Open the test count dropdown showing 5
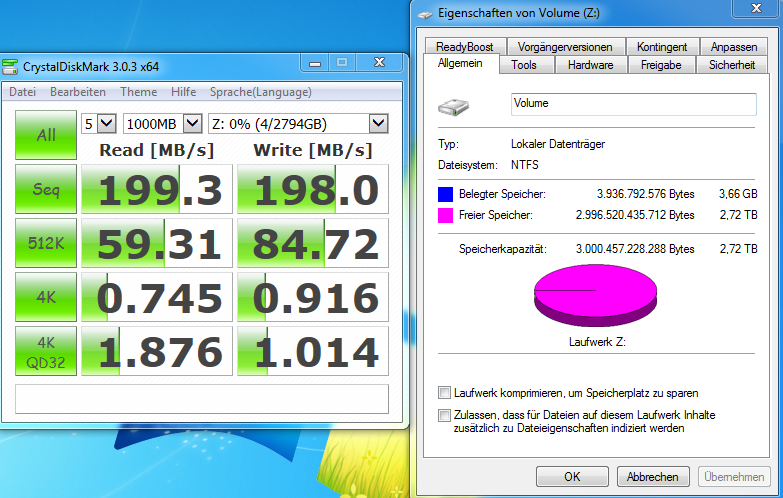783x498 pixels. point(99,123)
